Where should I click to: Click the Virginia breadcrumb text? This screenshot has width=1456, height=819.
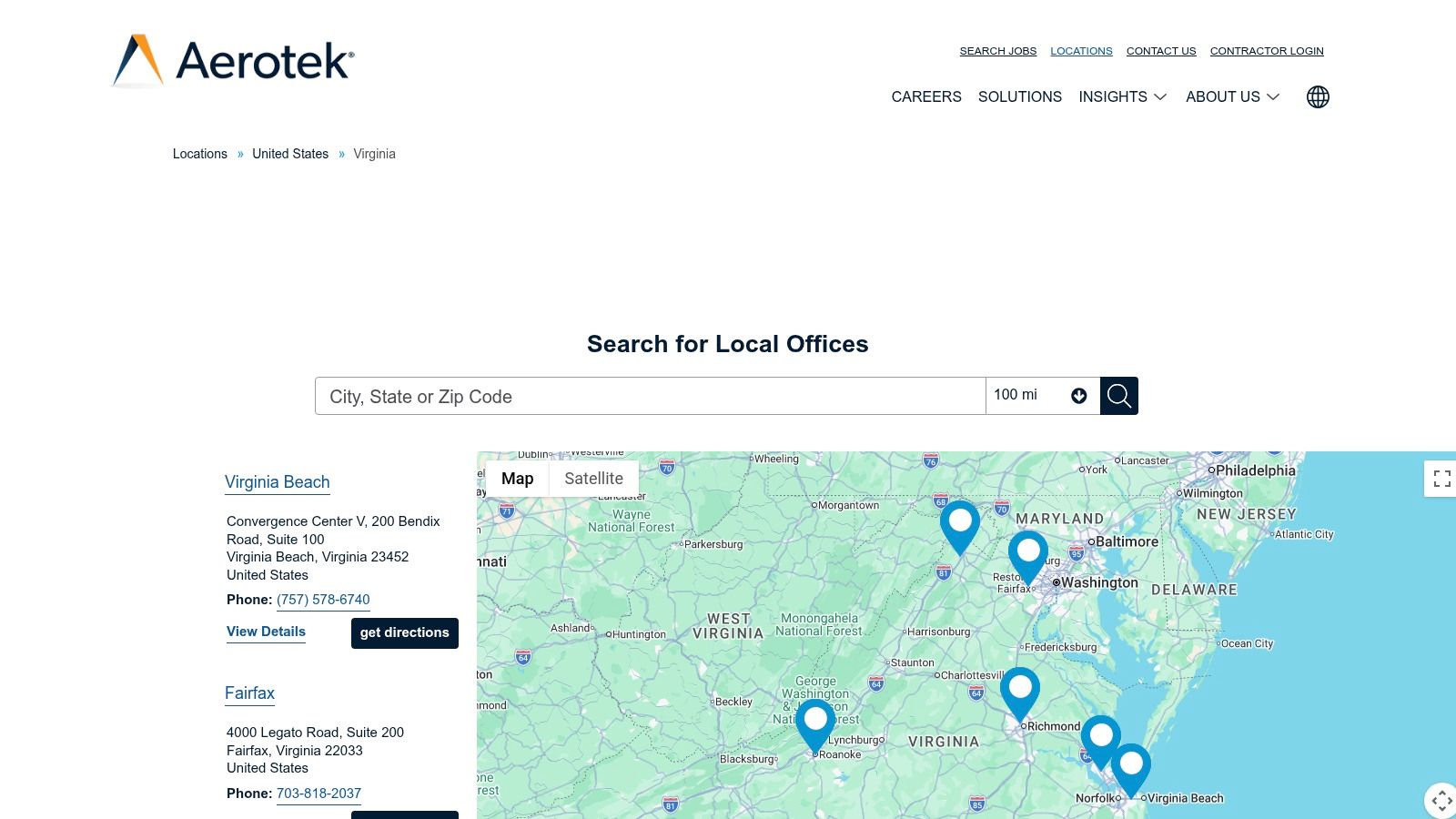tap(374, 154)
